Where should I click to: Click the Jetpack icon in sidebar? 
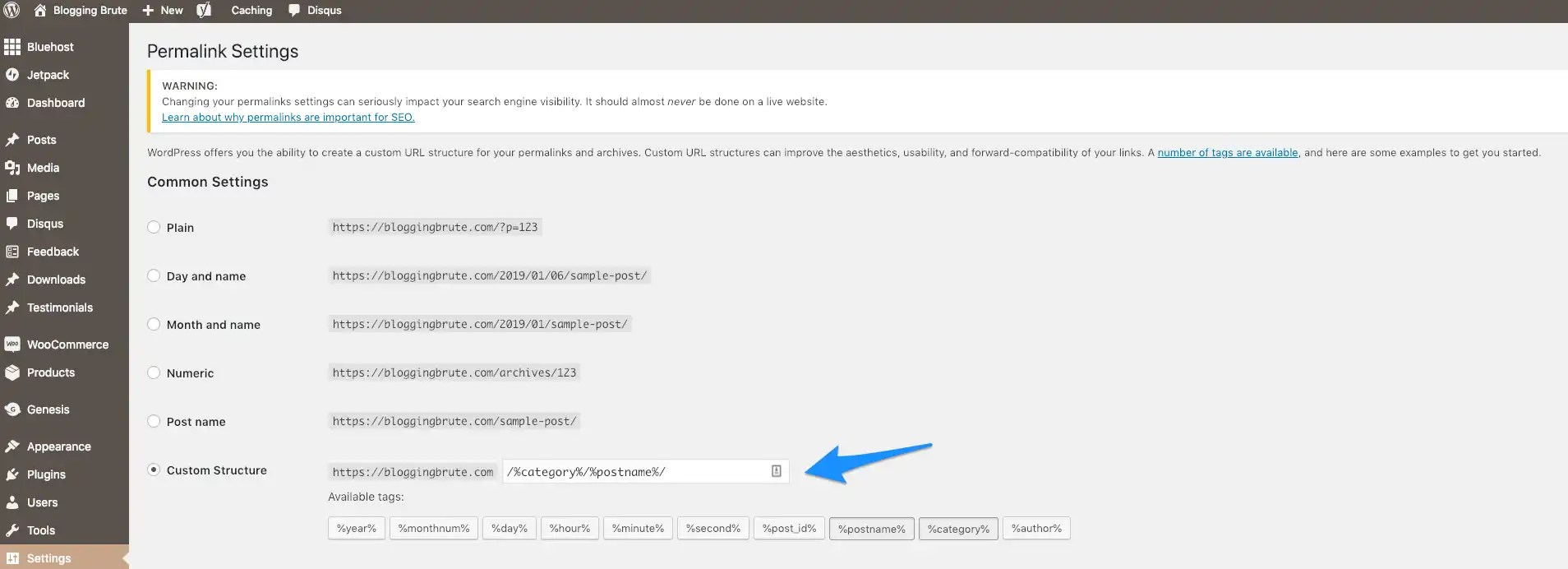(12, 75)
